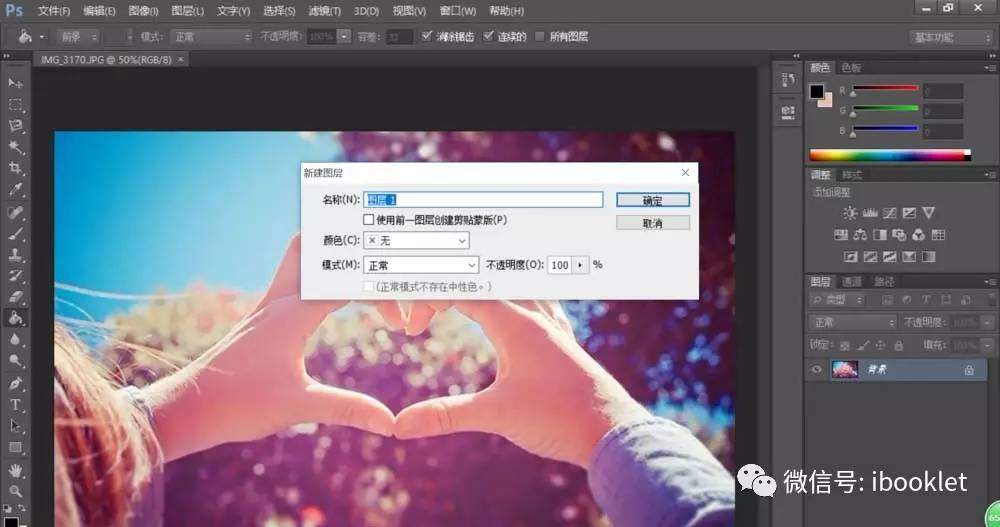Select the Rectangular Marquee tool
The width and height of the screenshot is (1000, 527).
pyautogui.click(x=15, y=105)
